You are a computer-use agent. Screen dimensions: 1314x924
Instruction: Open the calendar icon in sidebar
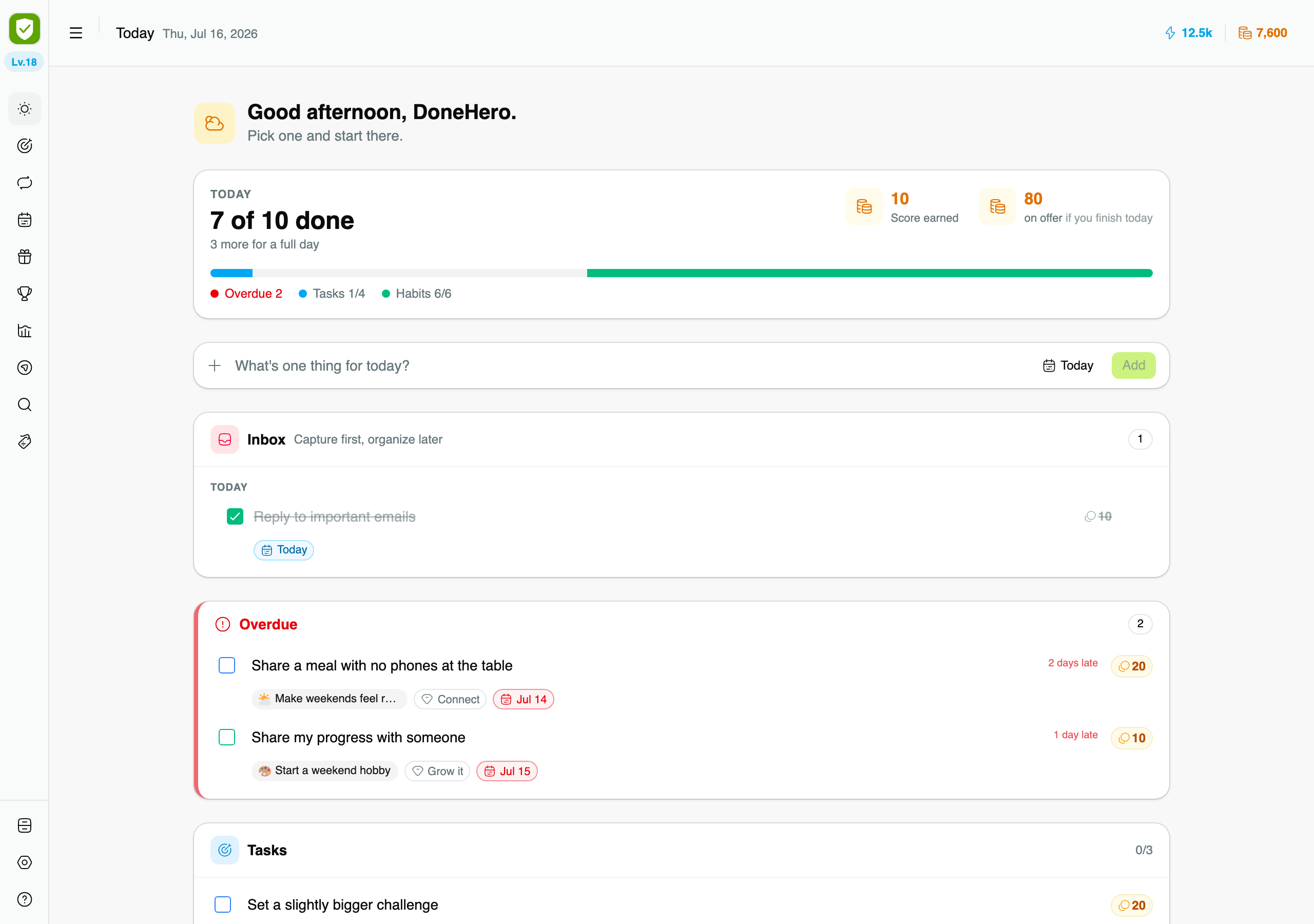tap(25, 220)
